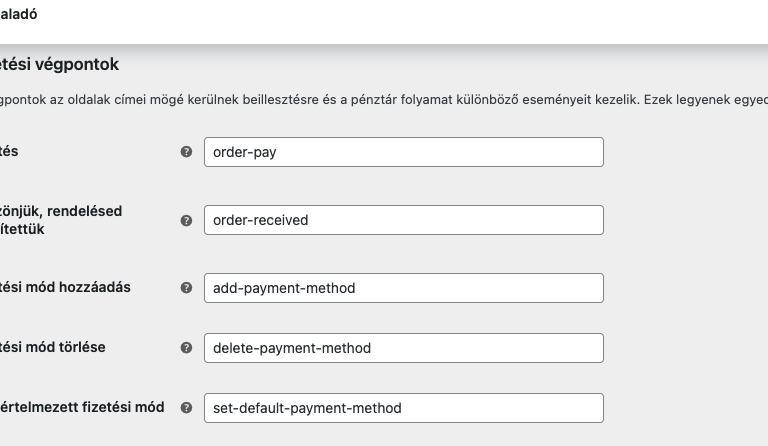This screenshot has height=446, width=768.
Task: Select the add-payment-method input field
Action: point(404,288)
